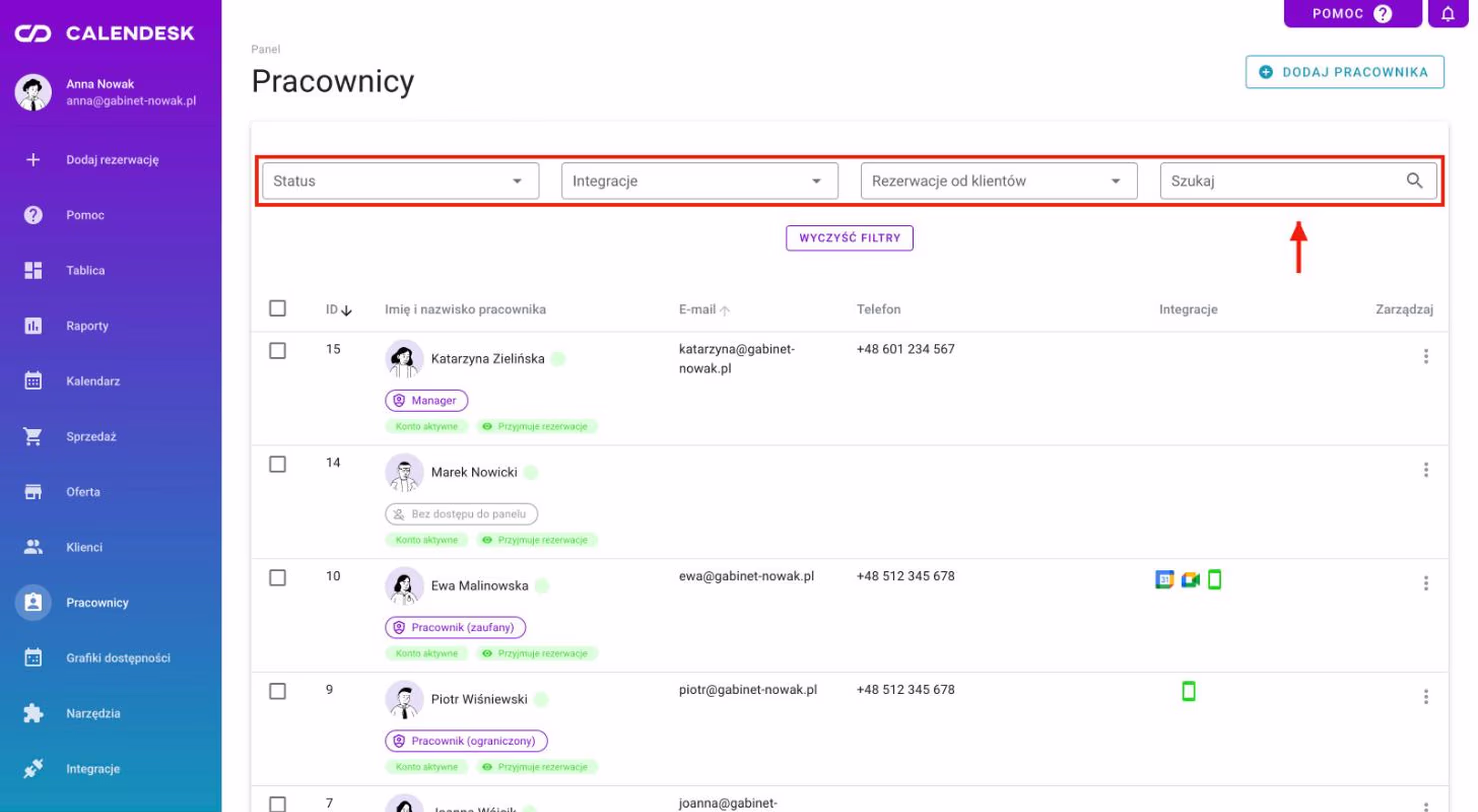Click the notification bell icon
This screenshot has width=1478, height=812.
[1447, 14]
